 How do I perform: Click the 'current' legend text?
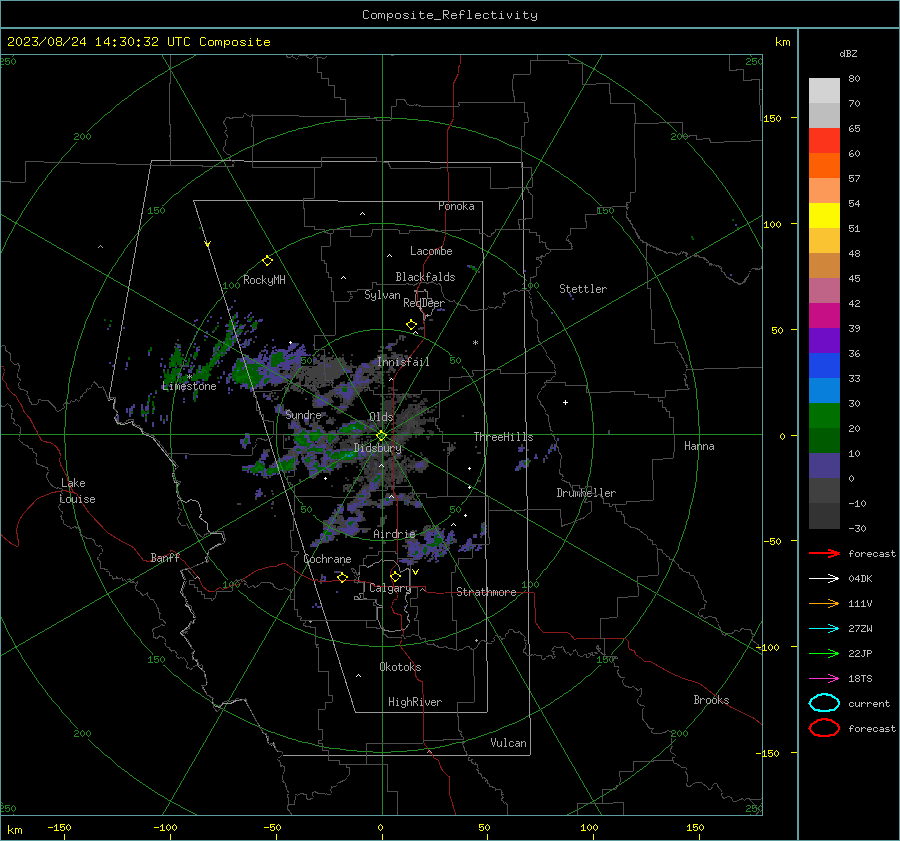point(869,703)
